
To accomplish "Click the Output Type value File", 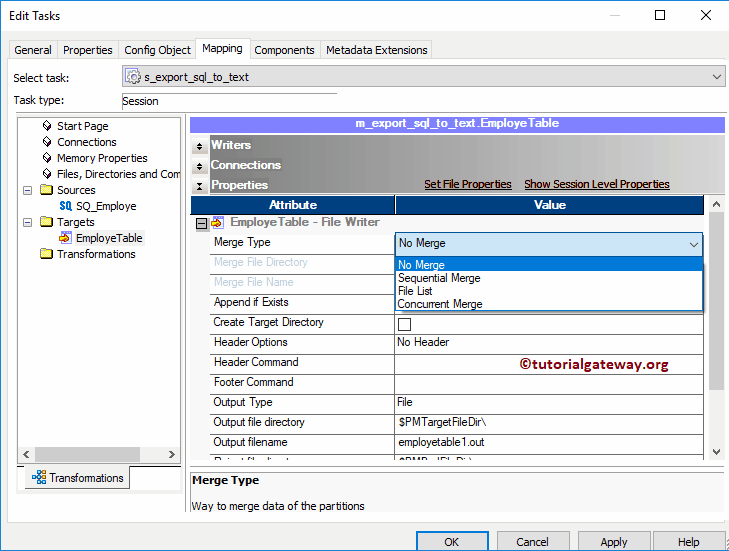I will (549, 402).
